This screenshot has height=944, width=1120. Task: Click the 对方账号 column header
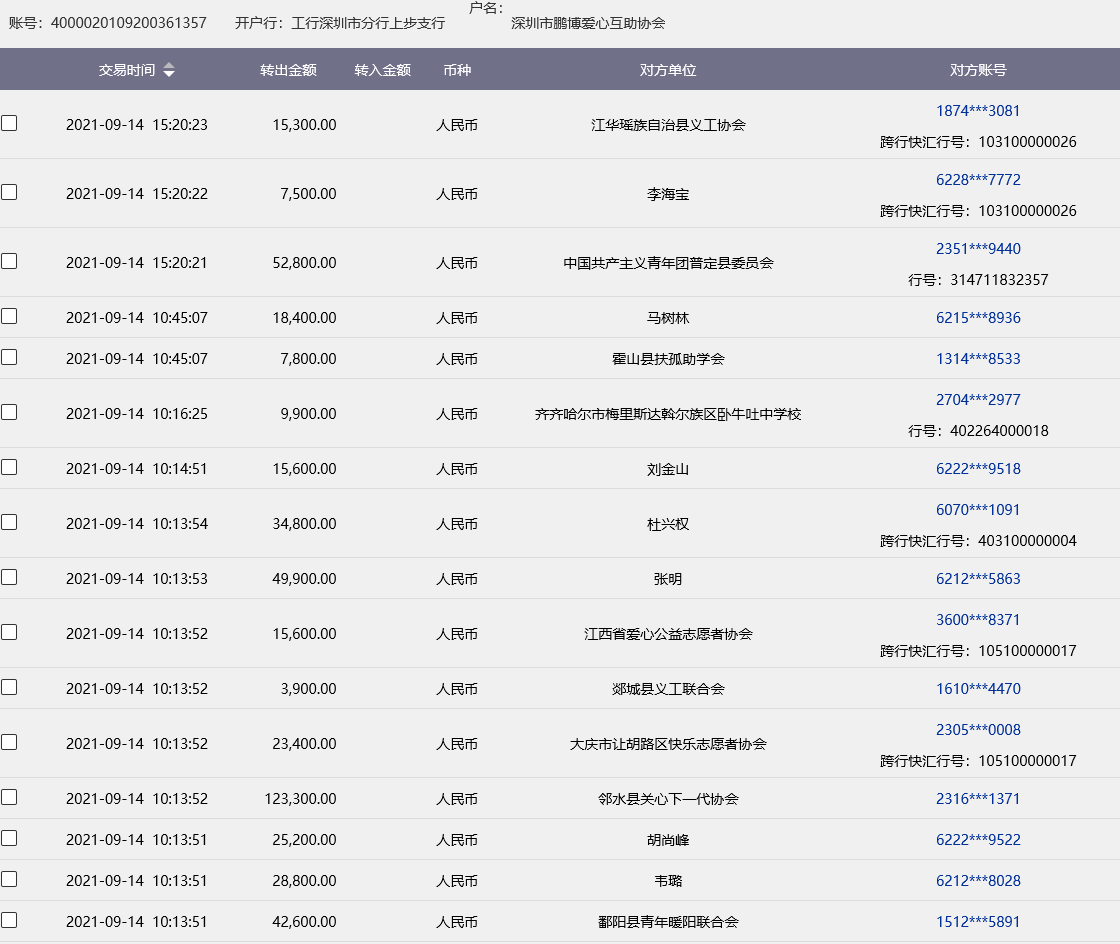pos(978,70)
